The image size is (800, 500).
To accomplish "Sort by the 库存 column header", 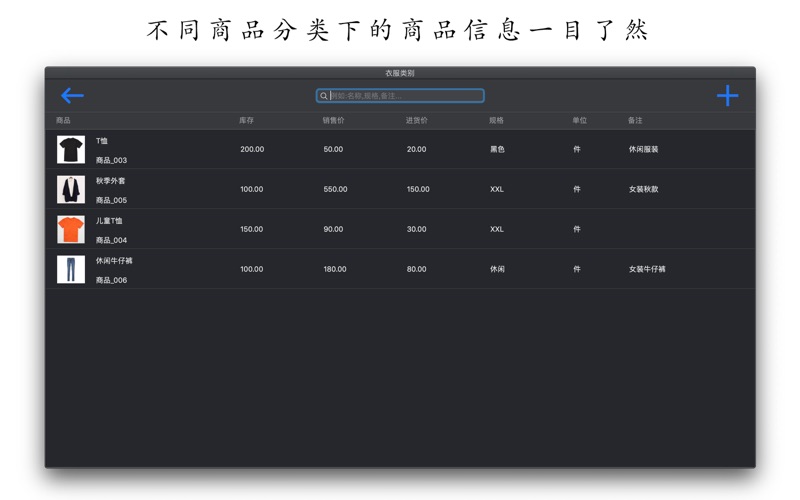I will 246,121.
